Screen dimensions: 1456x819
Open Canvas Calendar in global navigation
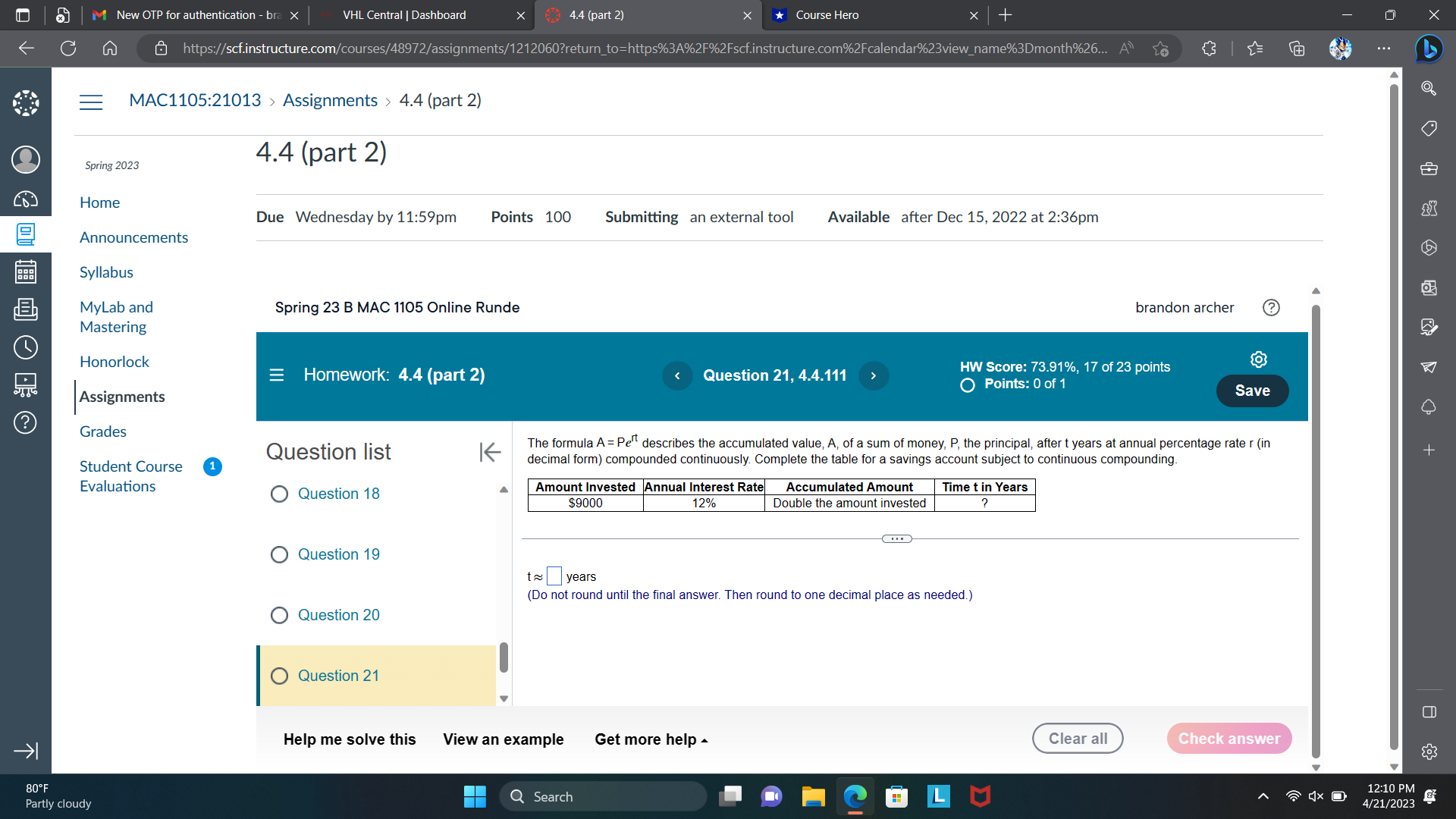(25, 272)
